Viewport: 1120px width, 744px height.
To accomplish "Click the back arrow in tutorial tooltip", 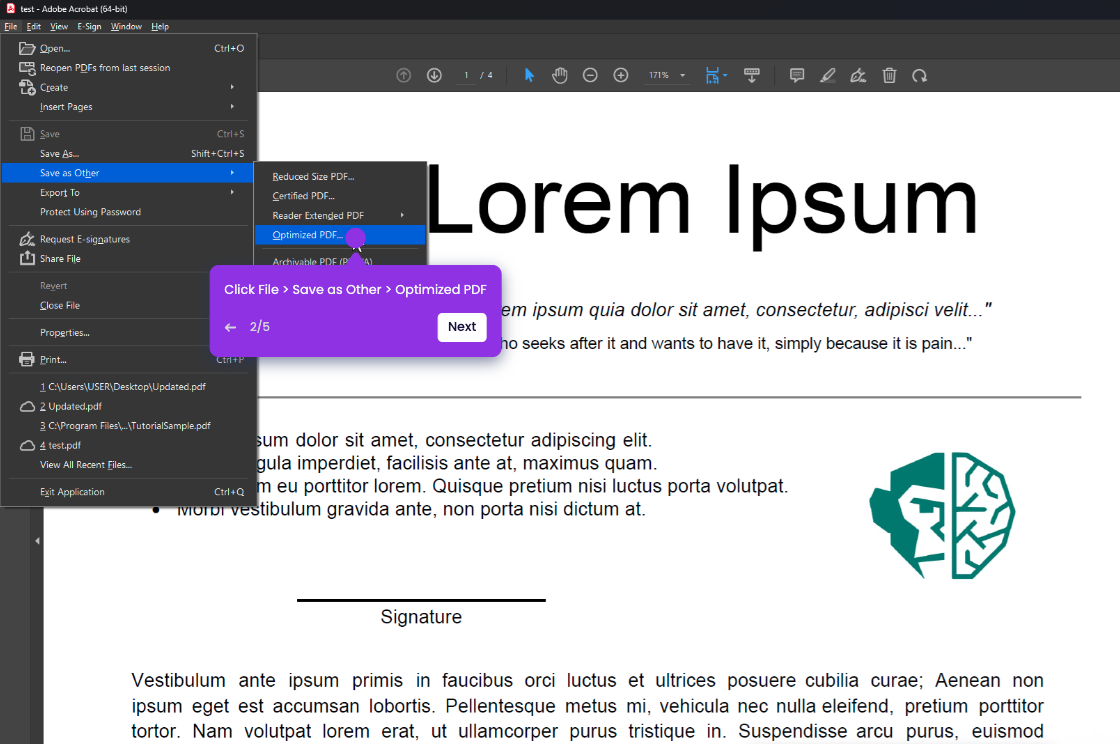I will tap(230, 327).
